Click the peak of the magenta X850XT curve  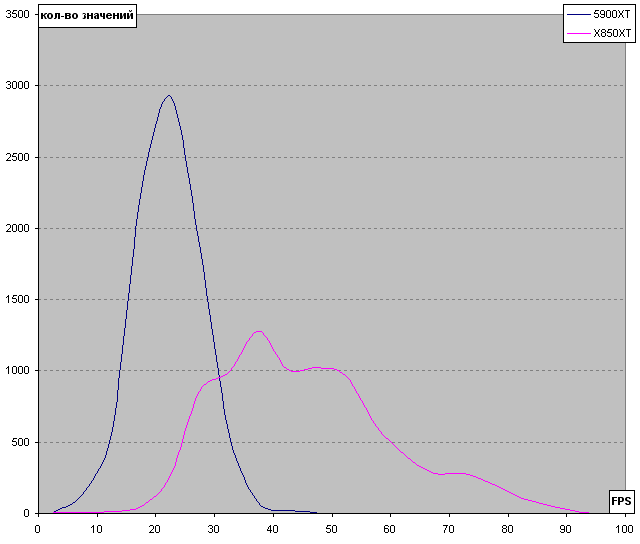[x=258, y=331]
